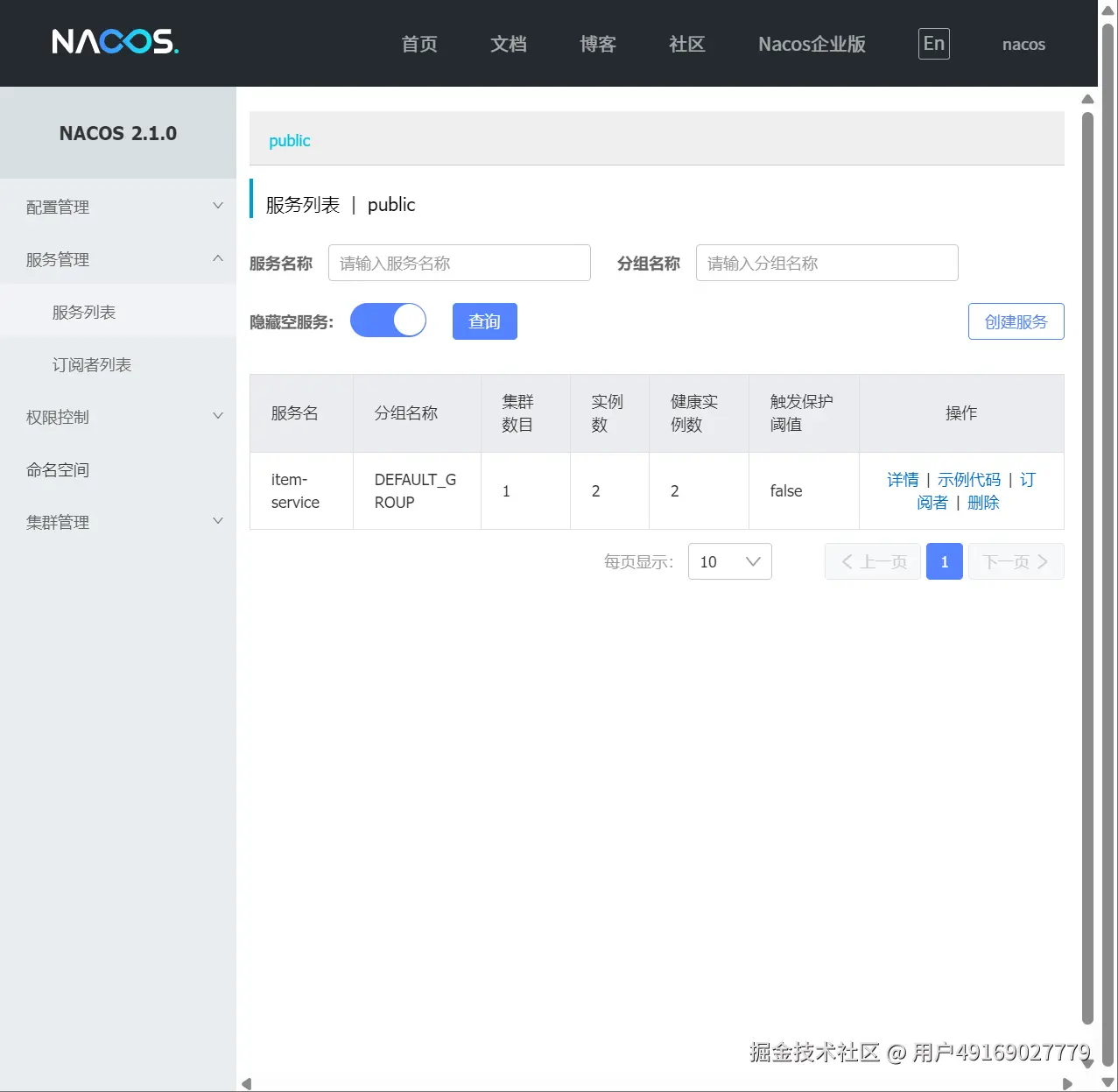The width and height of the screenshot is (1118, 1092).
Task: Click the 创建服务 button
Action: click(x=1016, y=321)
